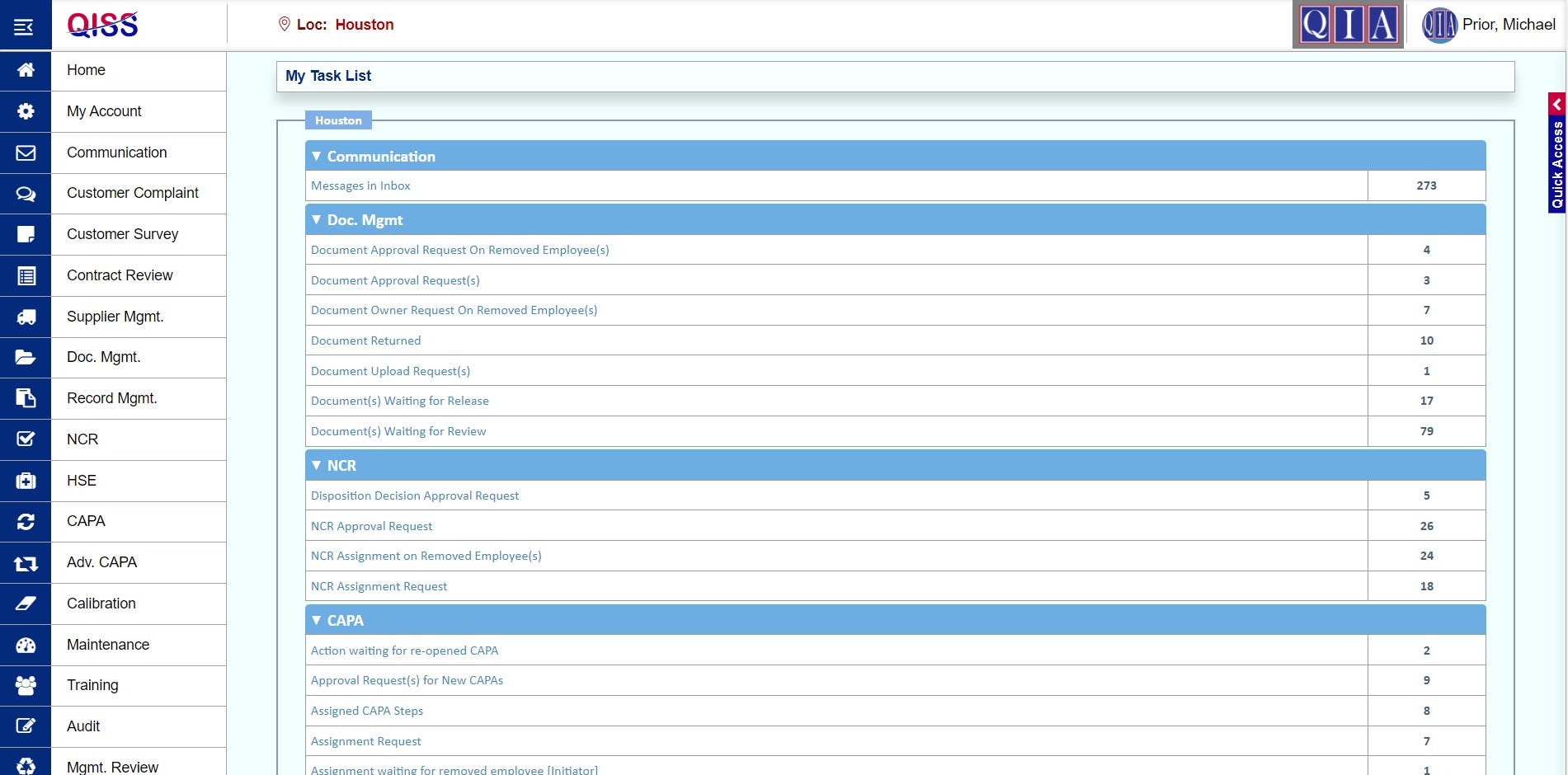Click the location pin icon next to Loc

point(283,24)
